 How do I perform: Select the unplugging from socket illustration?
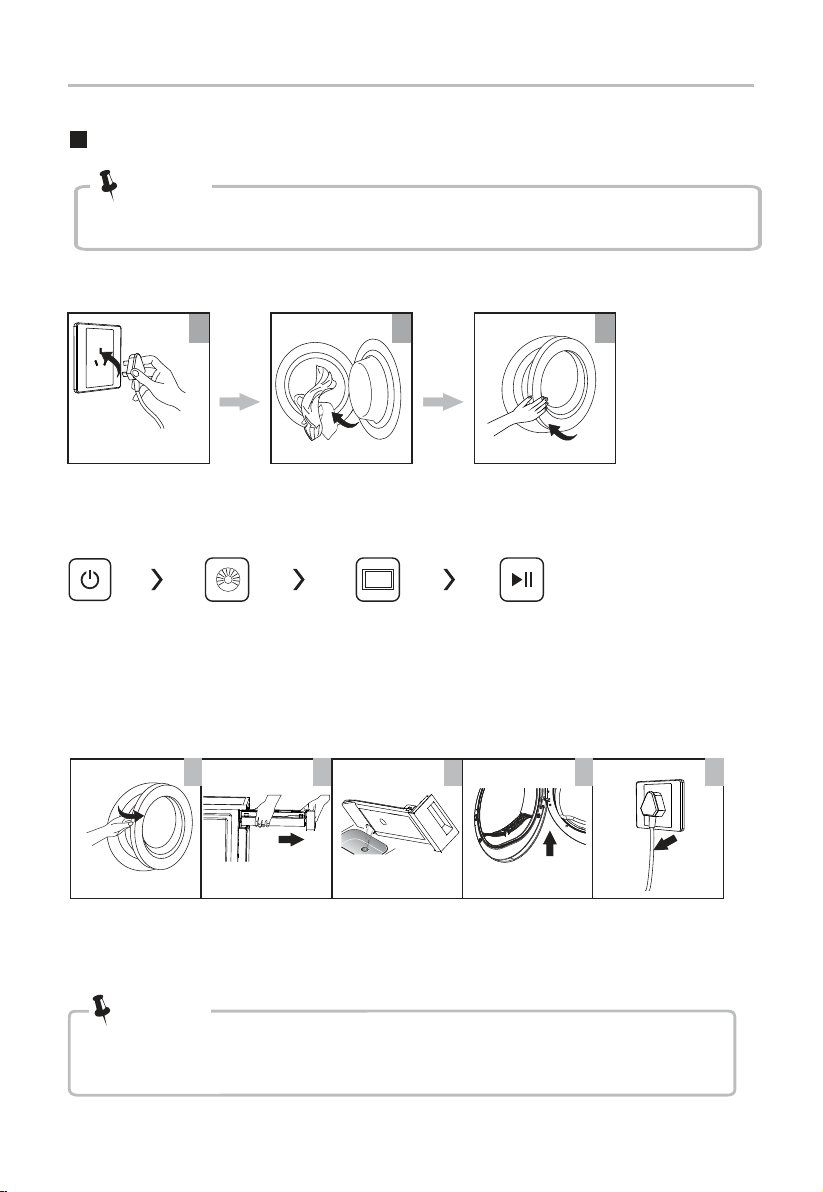(x=658, y=829)
